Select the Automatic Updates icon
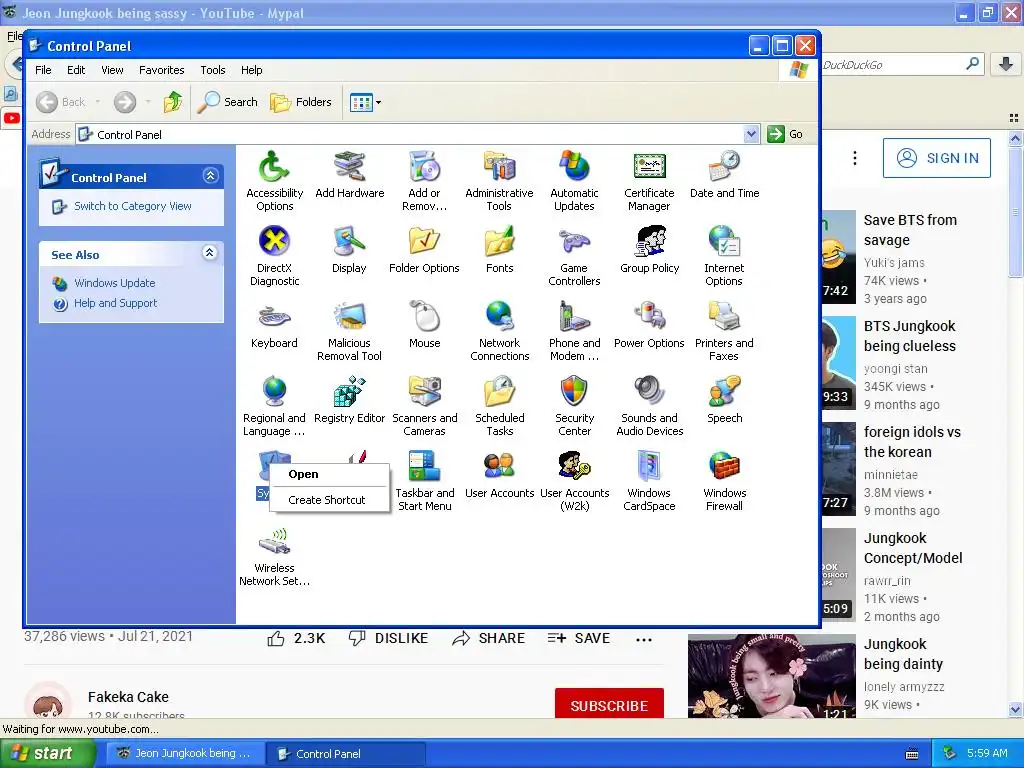Screen dimensions: 1024x768 [574, 182]
